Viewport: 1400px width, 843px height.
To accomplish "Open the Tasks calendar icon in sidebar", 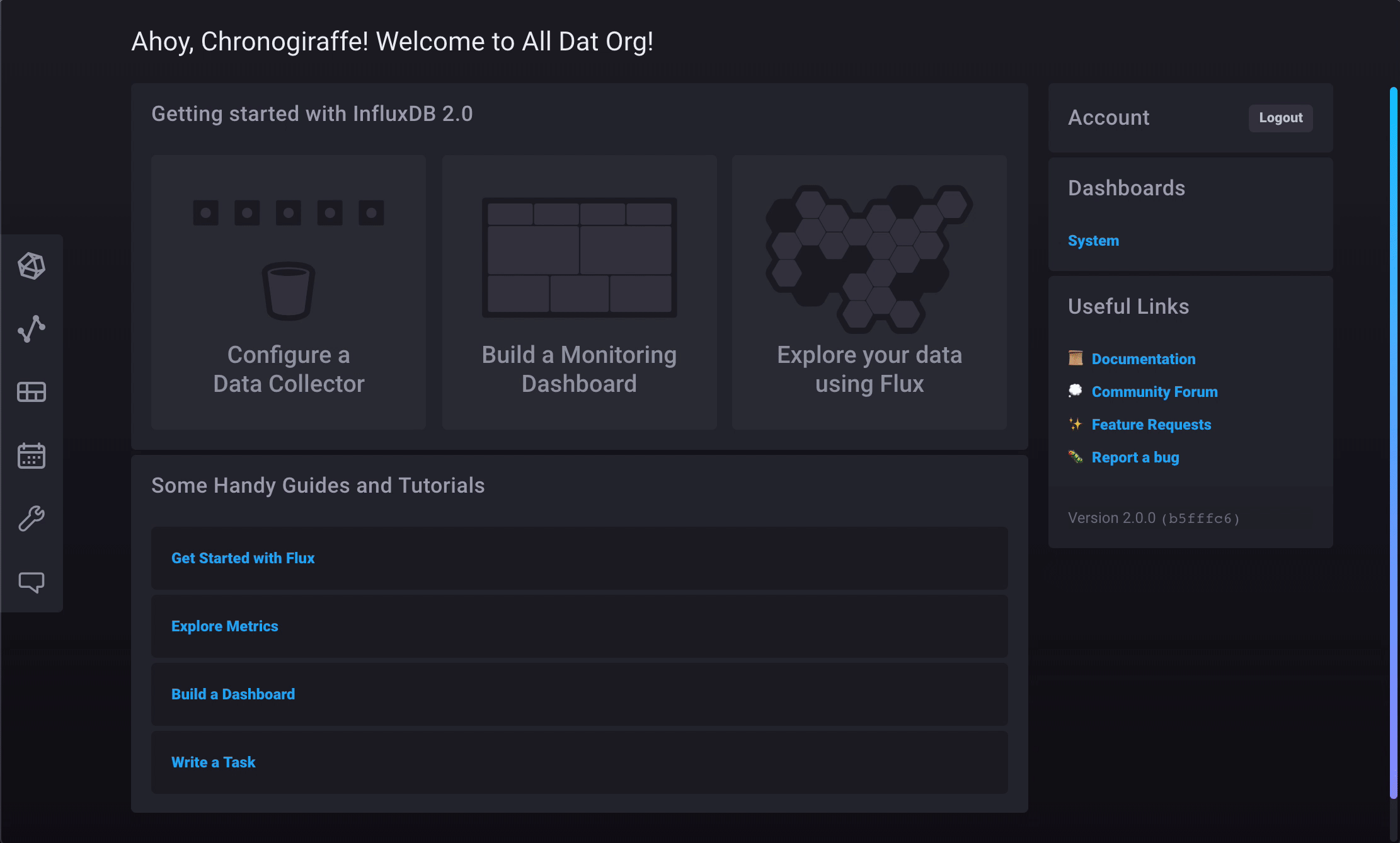I will (x=32, y=455).
